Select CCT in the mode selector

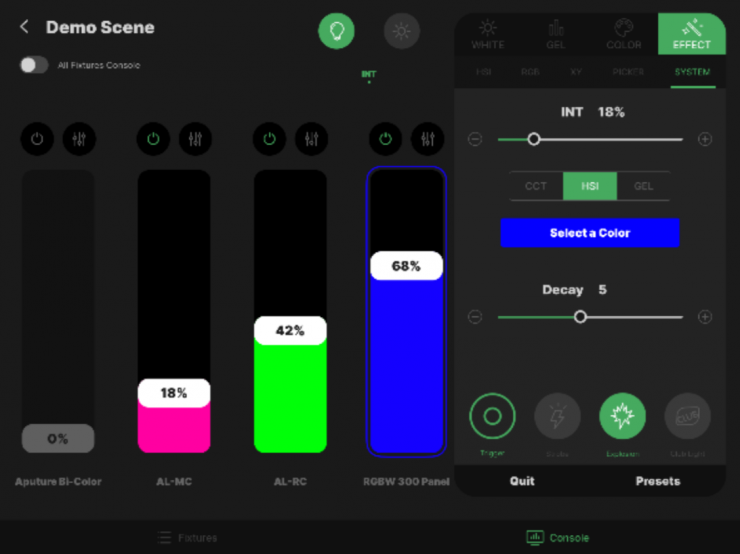tap(536, 186)
